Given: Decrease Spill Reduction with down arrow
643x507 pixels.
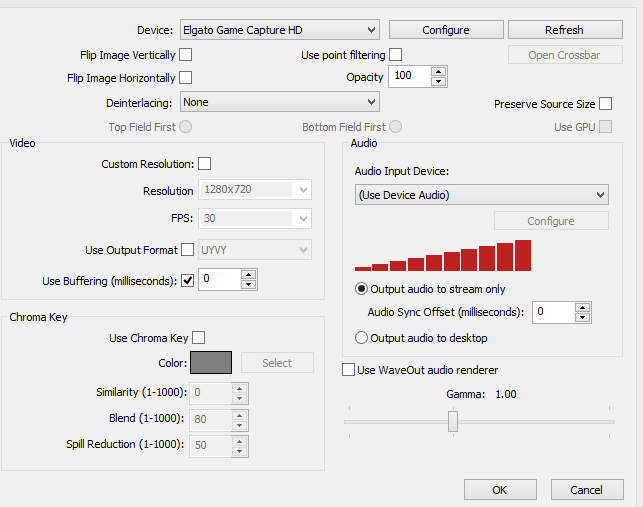Looking at the screenshot, I should (x=239, y=451).
